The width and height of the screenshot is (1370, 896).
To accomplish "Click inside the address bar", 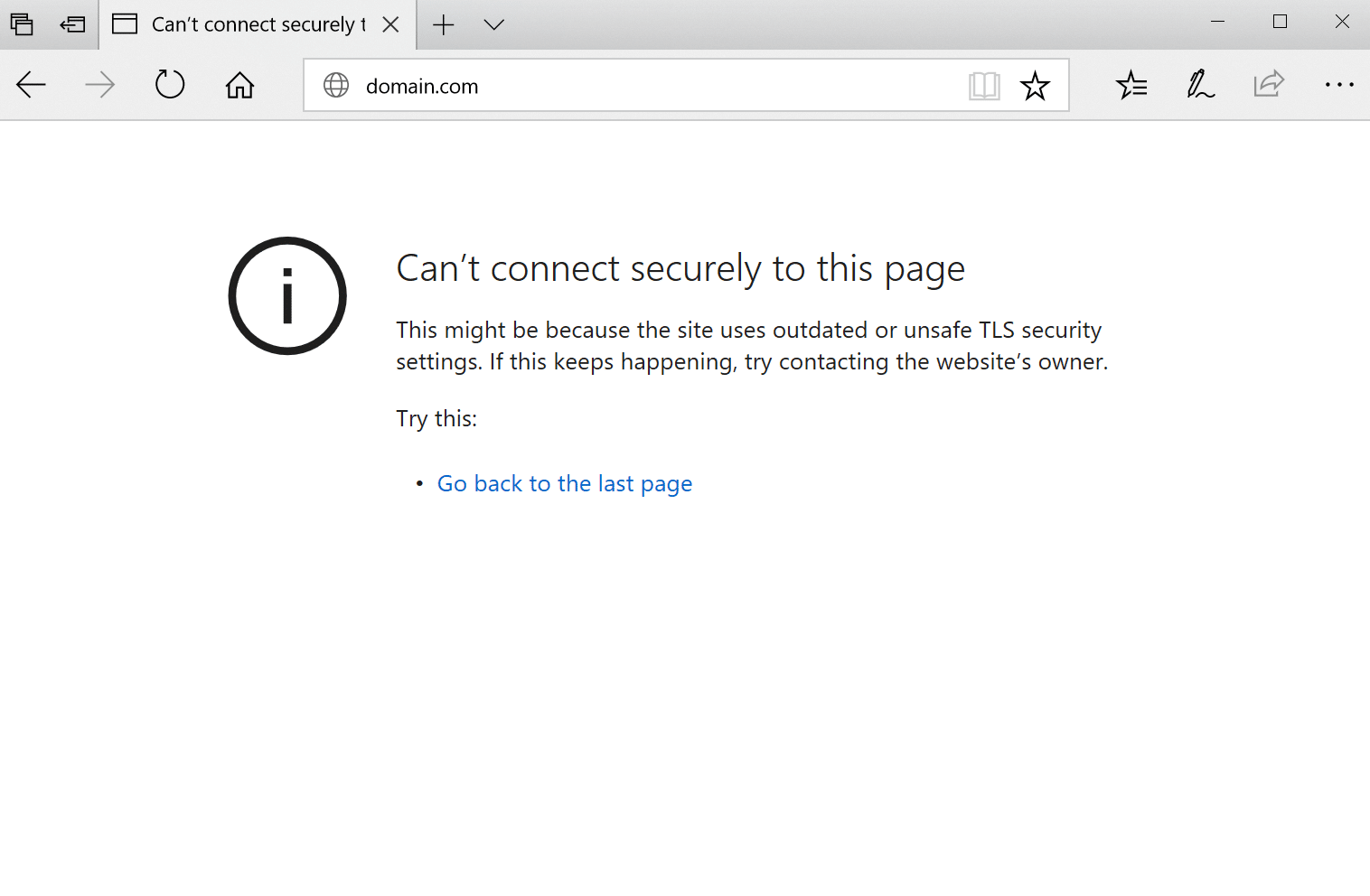I will coord(633,85).
